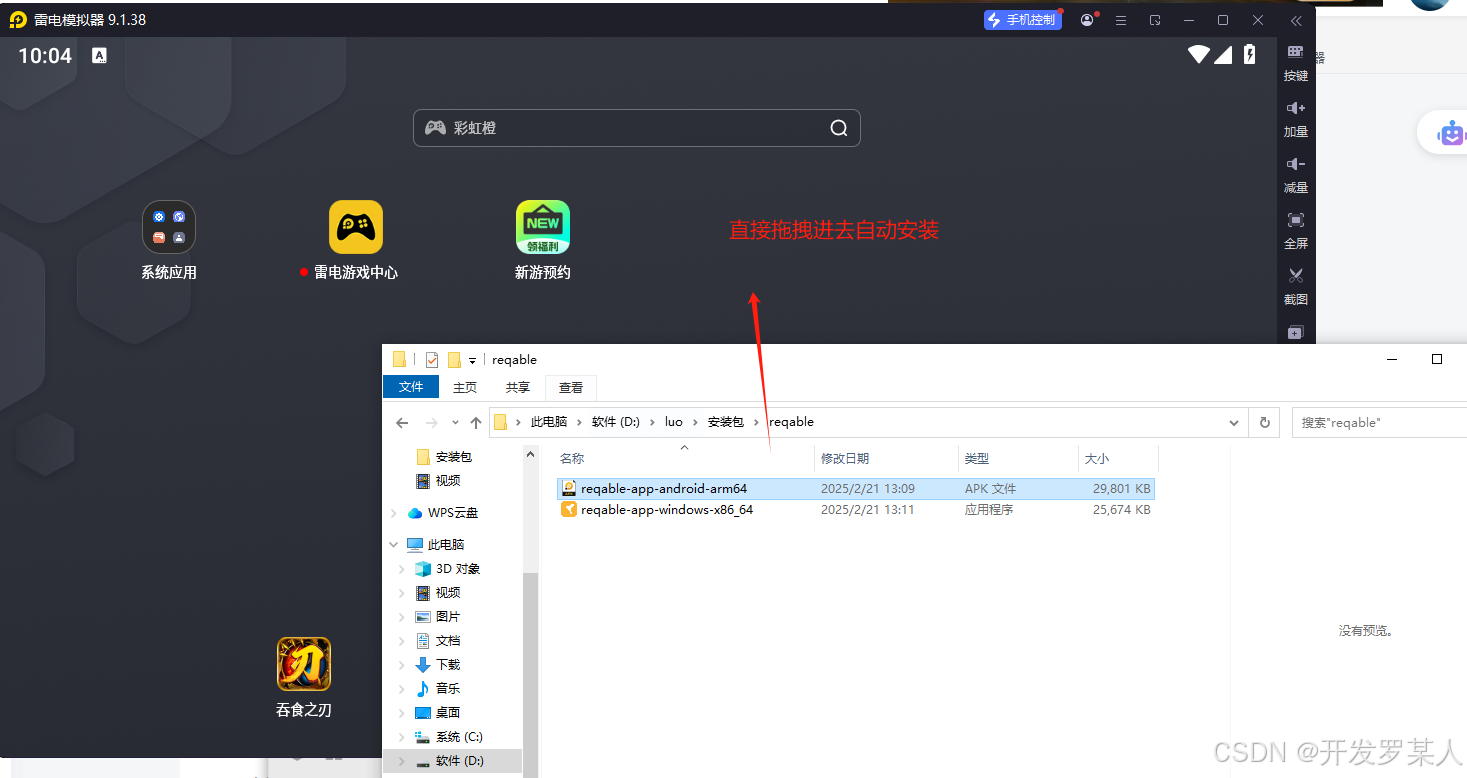Screen dimensions: 1467x778
Task: Click luo in the address breadcrumb
Action: [x=674, y=422]
